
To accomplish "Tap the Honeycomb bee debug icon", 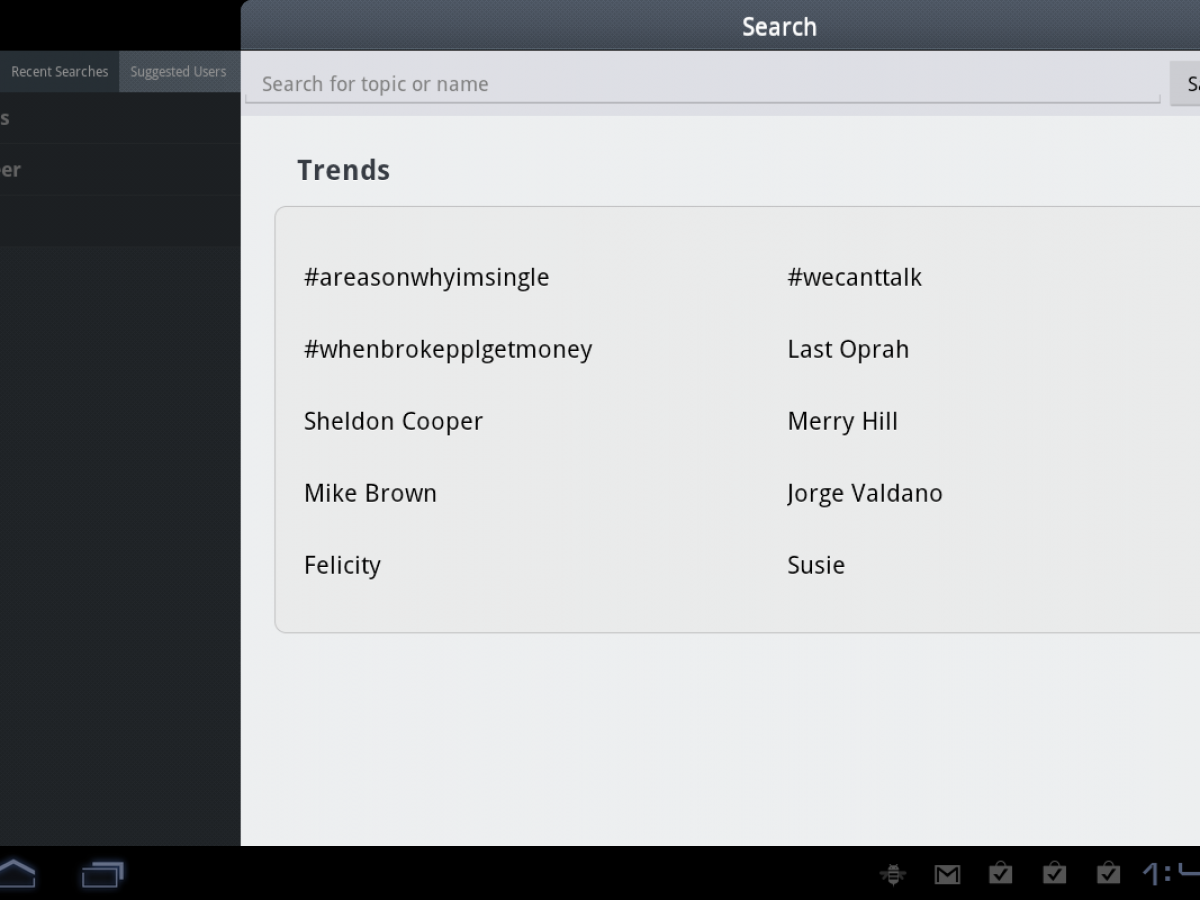I will (893, 874).
